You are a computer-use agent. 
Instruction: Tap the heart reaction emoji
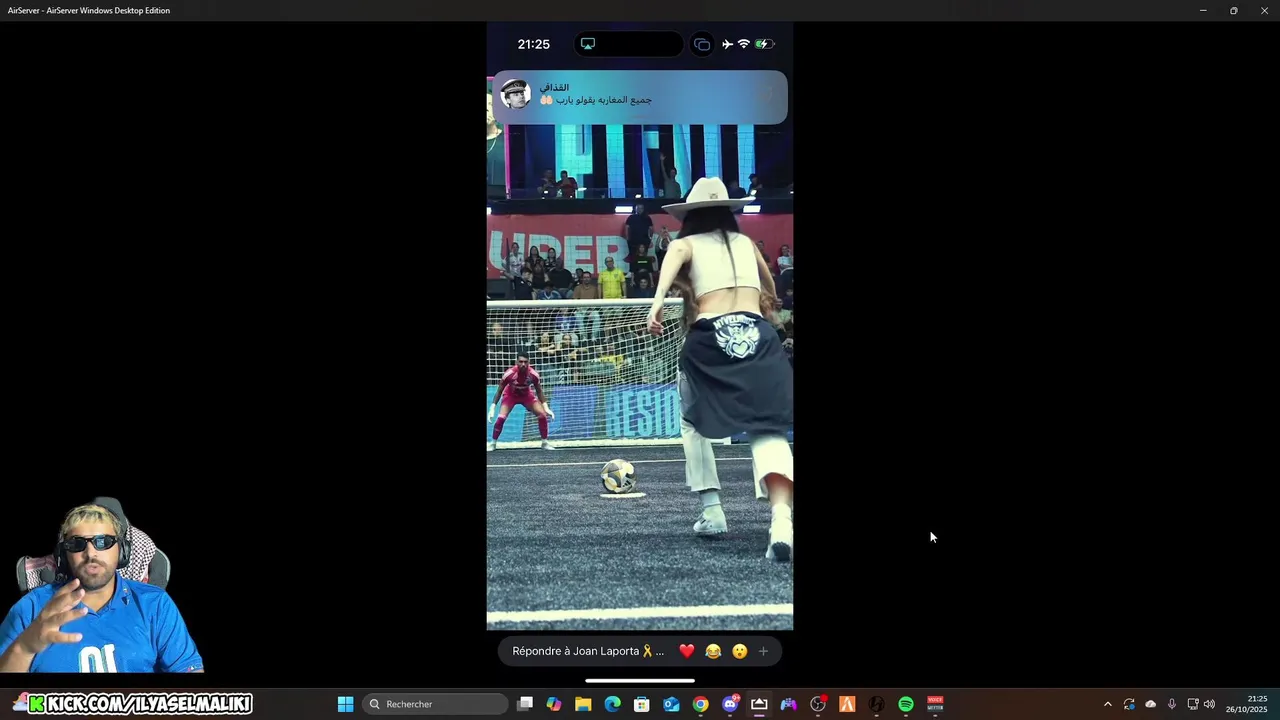[x=686, y=651]
